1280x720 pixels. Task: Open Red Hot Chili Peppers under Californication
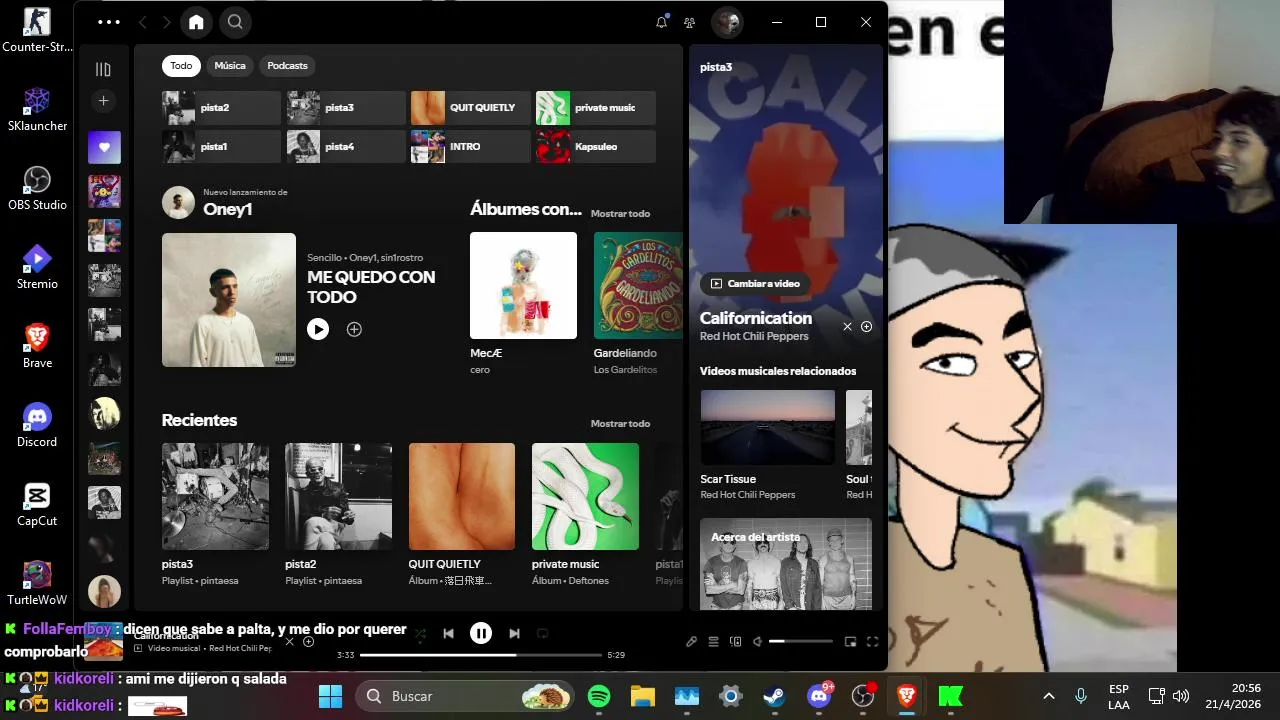[754, 337]
